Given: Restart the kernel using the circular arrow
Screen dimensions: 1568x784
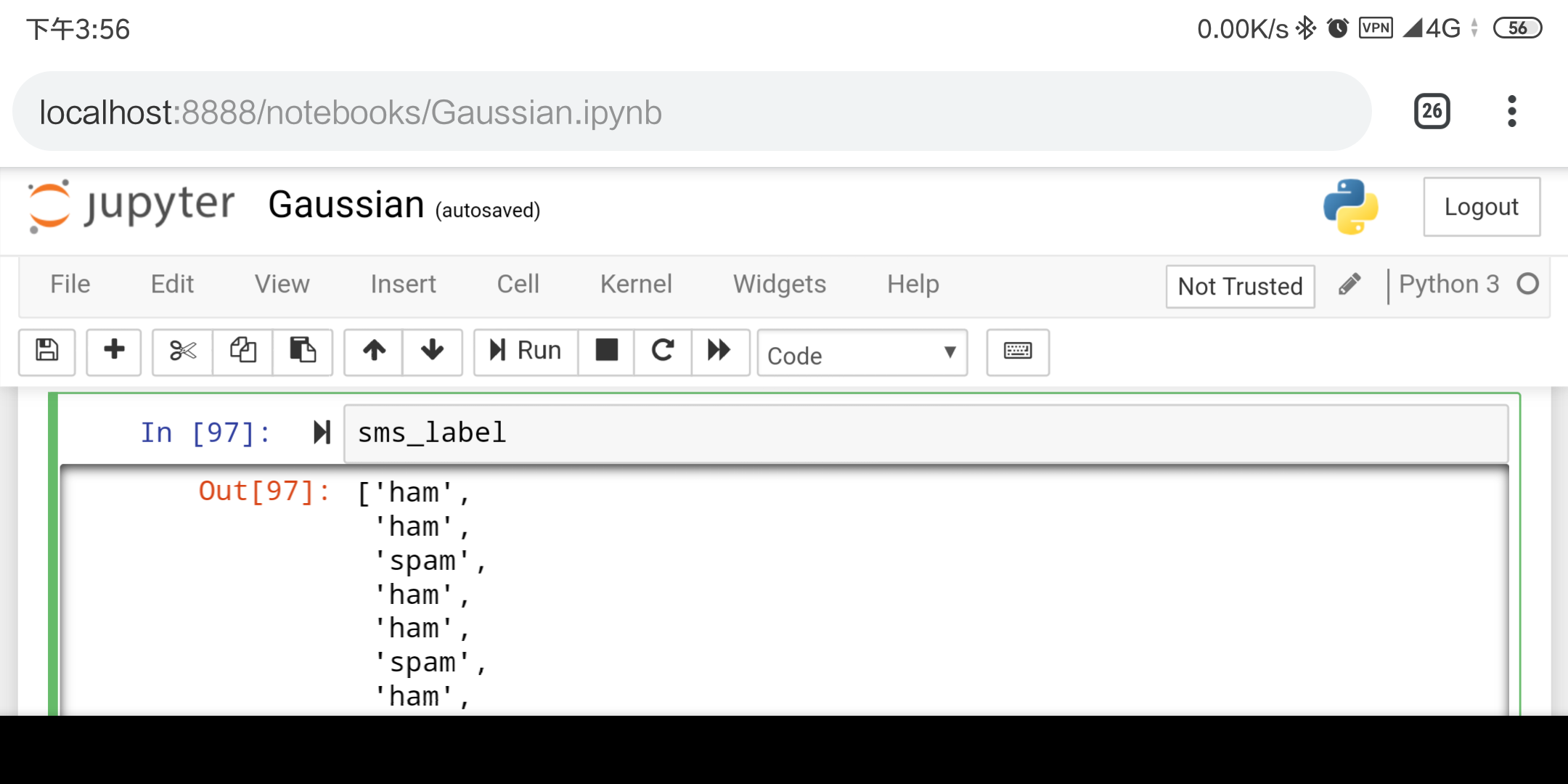Looking at the screenshot, I should tap(662, 351).
